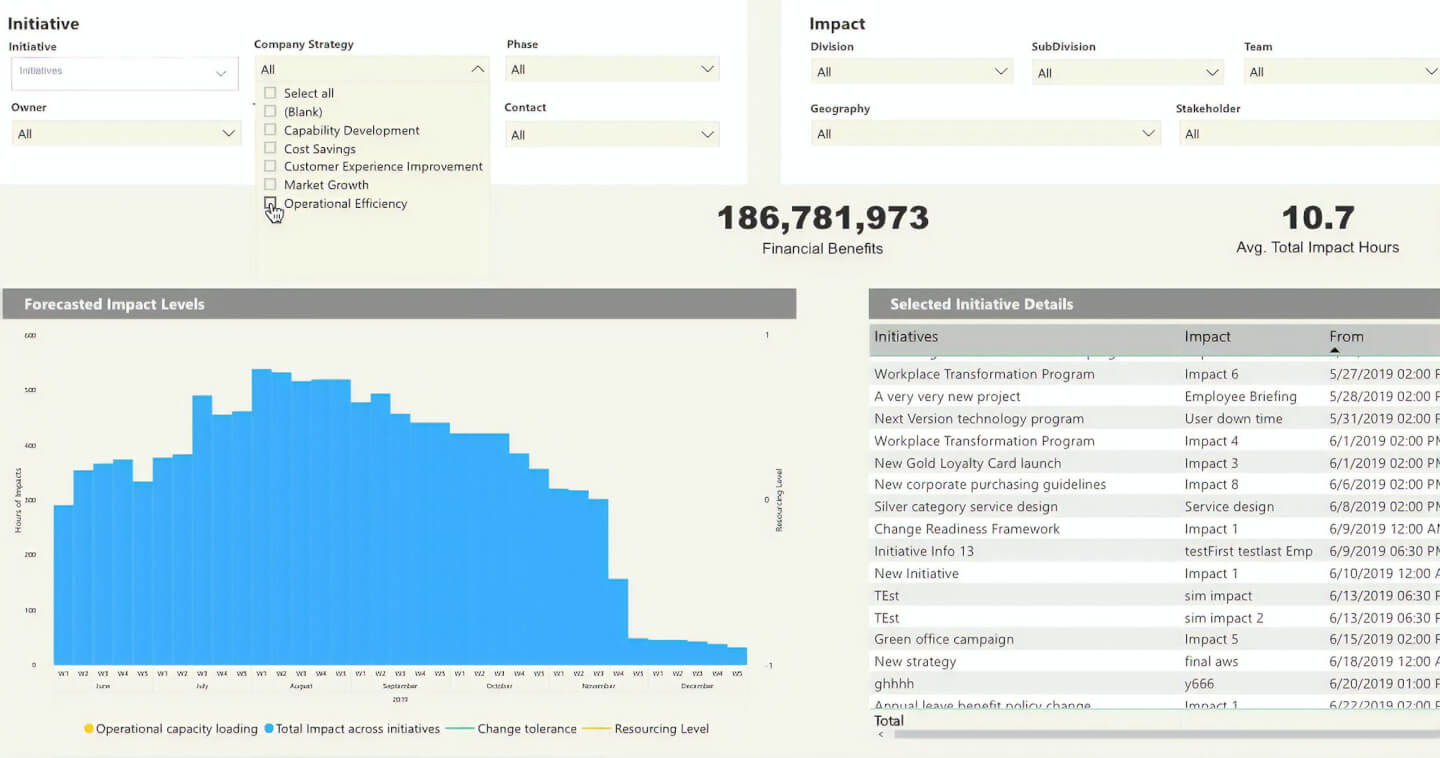Screen dimensions: 1440x758
Task: Sort table by Initiatives column header
Action: (x=906, y=337)
